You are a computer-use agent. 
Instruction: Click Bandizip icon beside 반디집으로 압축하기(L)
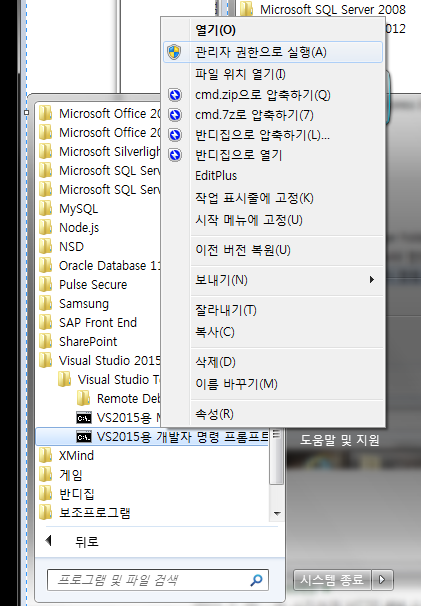tap(175, 135)
